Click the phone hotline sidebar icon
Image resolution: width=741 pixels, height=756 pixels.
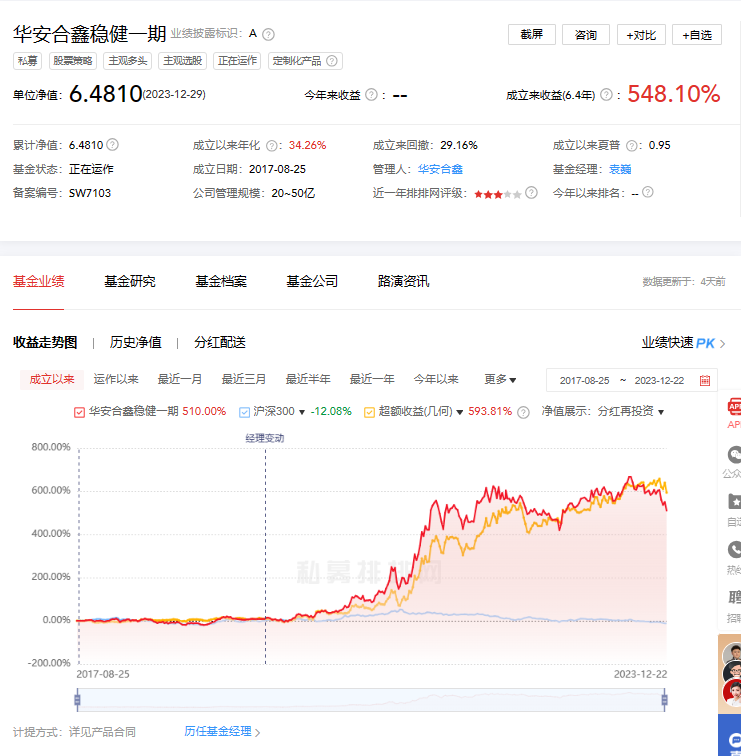pos(734,550)
